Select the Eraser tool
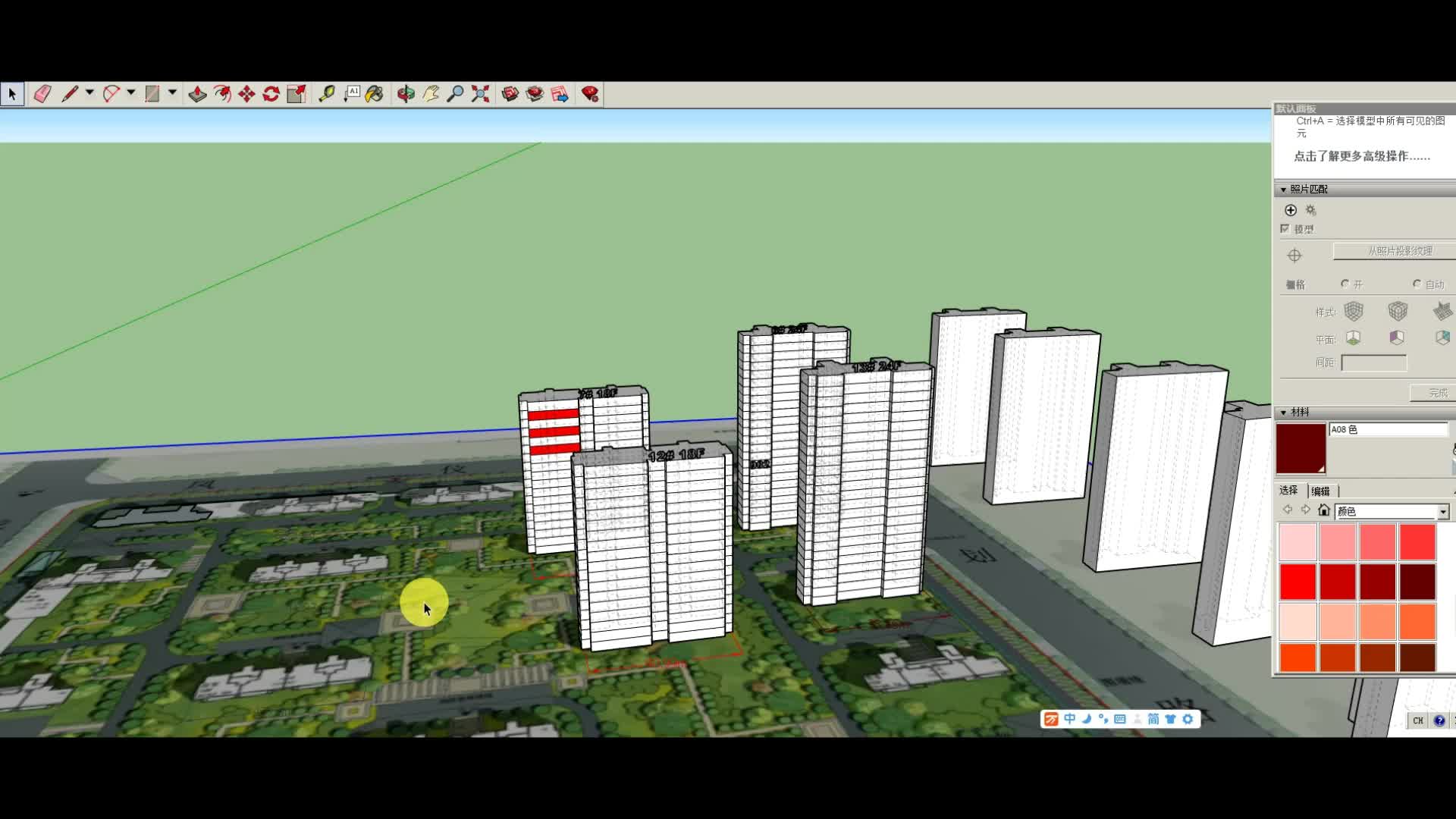 [x=42, y=94]
